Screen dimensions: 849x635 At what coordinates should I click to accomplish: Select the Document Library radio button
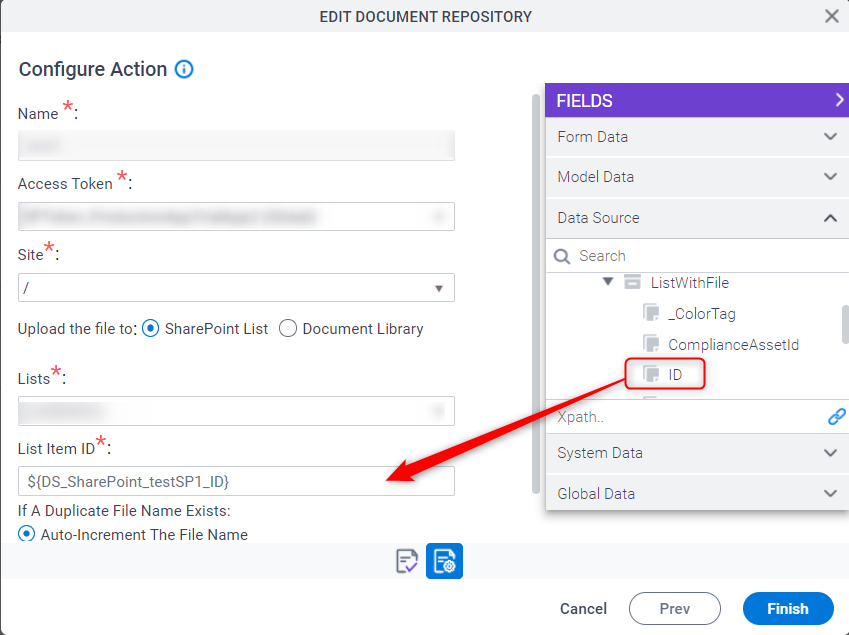(x=288, y=328)
